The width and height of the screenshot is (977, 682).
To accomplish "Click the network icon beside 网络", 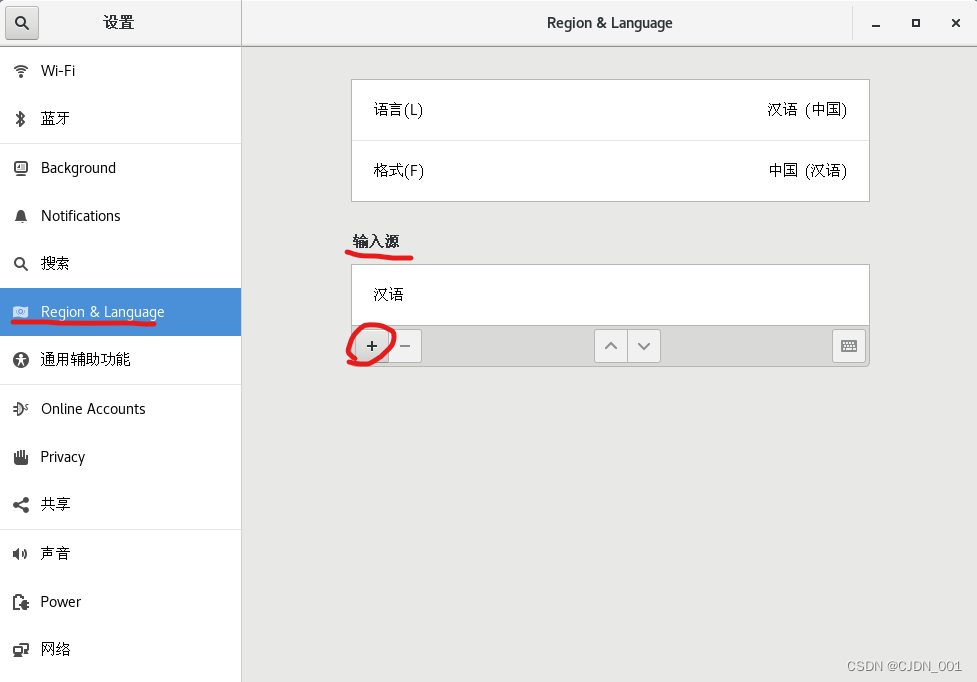I will coord(21,650).
